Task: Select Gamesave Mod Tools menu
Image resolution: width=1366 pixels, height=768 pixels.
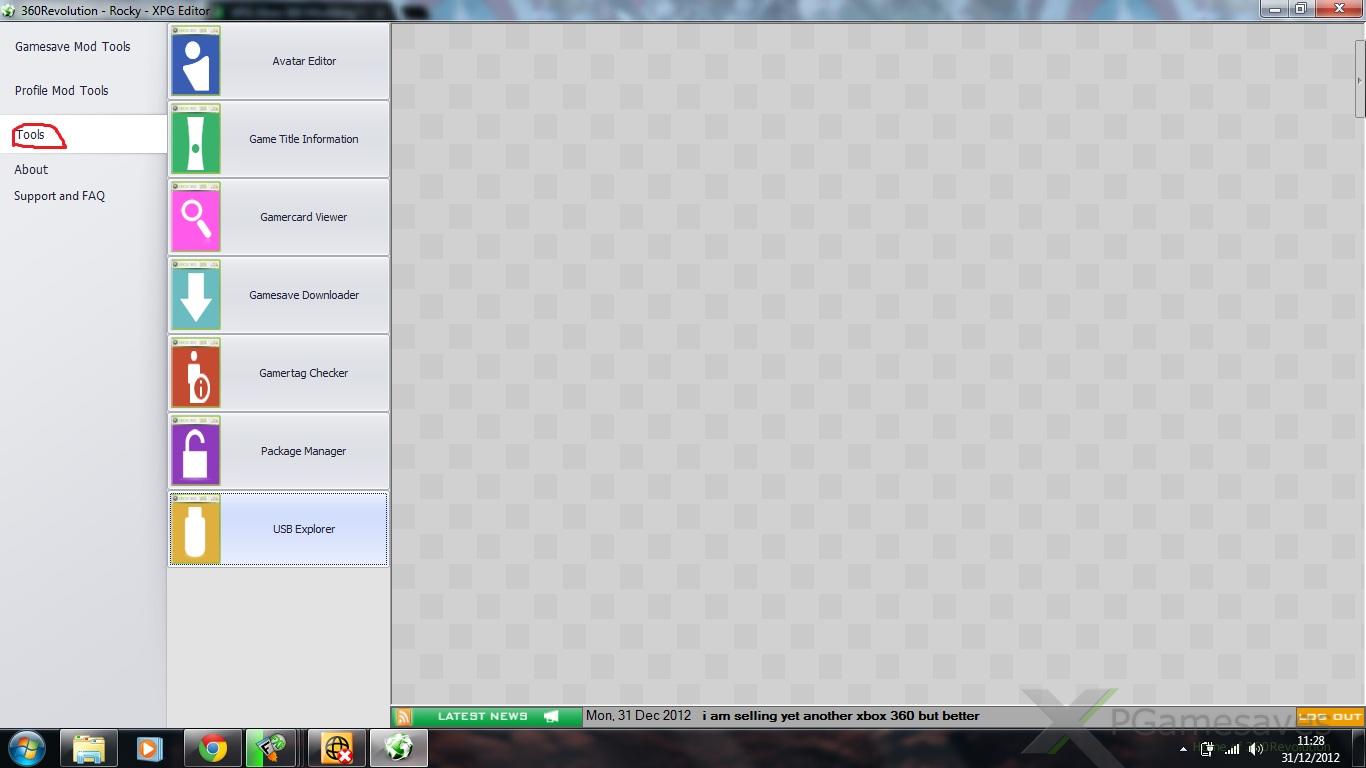Action: pyautogui.click(x=73, y=47)
